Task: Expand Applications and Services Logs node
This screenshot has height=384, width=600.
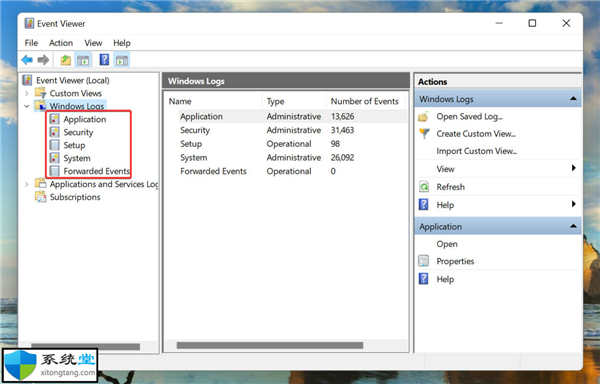Action: [27, 184]
